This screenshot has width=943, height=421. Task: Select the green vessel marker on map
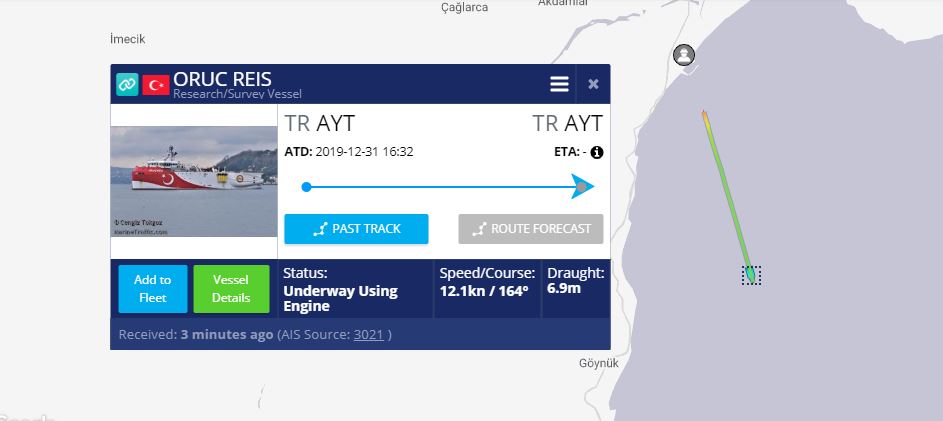750,275
